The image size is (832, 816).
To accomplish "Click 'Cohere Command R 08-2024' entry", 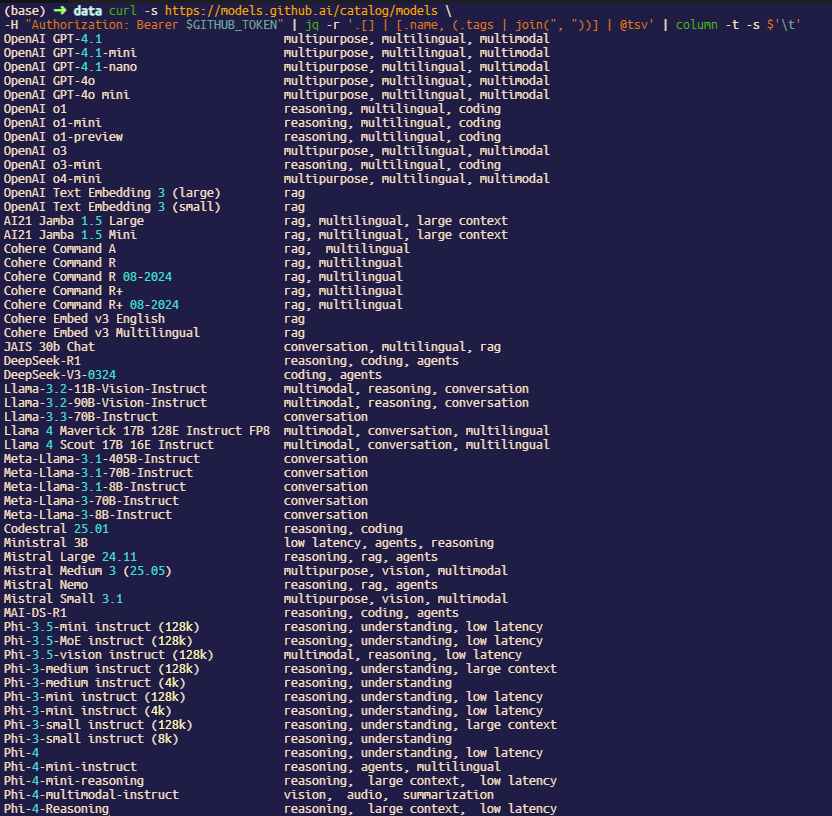I will pos(88,277).
